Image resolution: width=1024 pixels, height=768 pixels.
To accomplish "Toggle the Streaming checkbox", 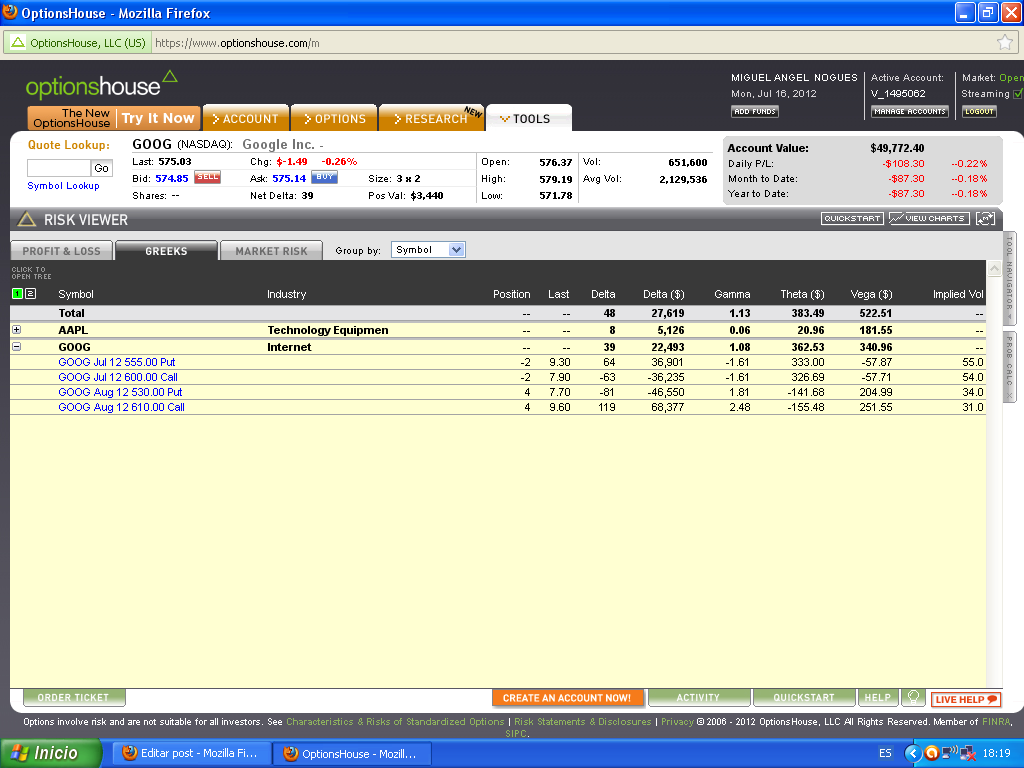I will [1017, 93].
